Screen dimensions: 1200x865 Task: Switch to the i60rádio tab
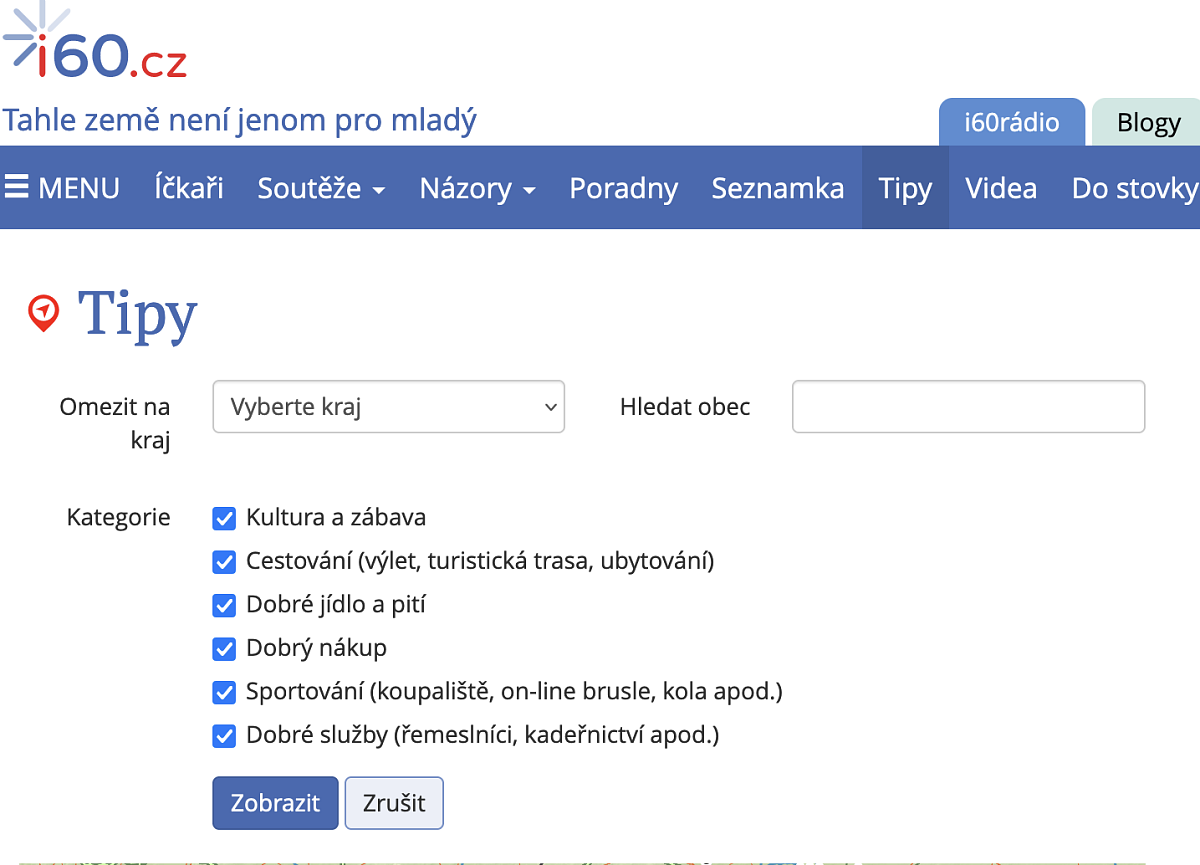point(1011,122)
